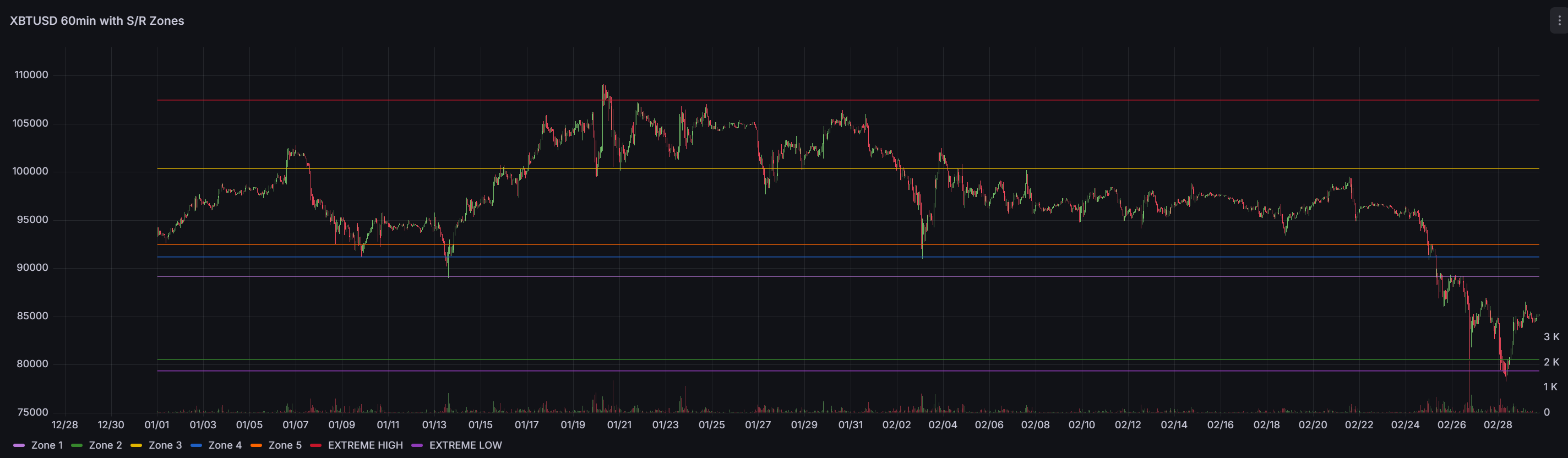Open color picker for EXTREME LOW series

[x=417, y=446]
